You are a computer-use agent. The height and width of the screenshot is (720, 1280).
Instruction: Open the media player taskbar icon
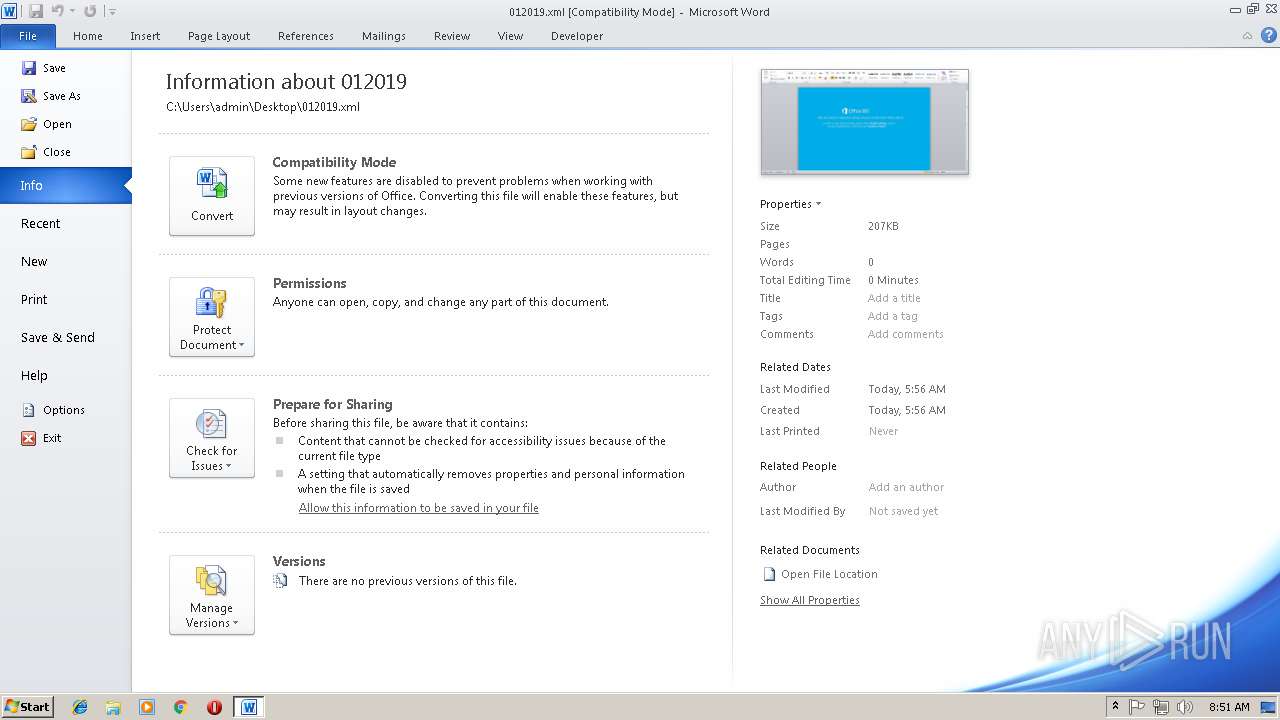147,707
